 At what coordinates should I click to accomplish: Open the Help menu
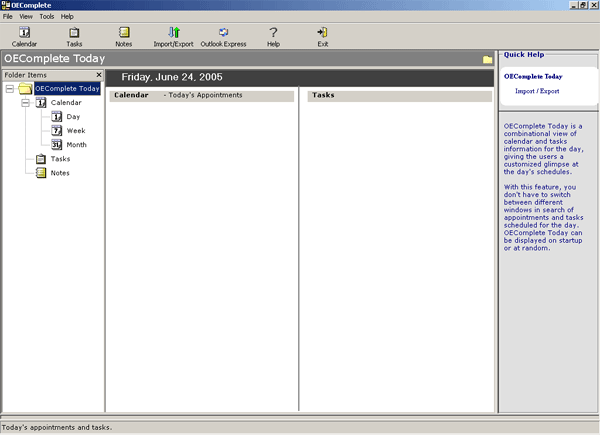[67, 16]
